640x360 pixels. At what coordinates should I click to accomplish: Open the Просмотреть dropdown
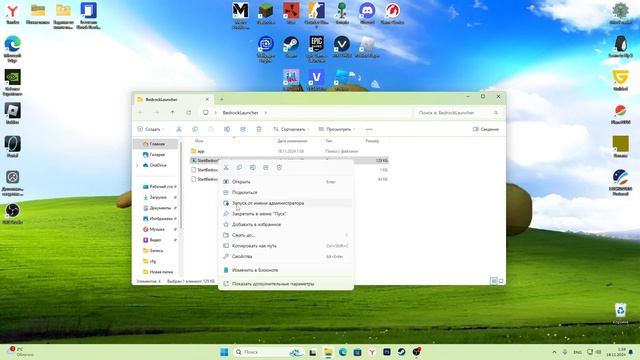click(x=337, y=129)
